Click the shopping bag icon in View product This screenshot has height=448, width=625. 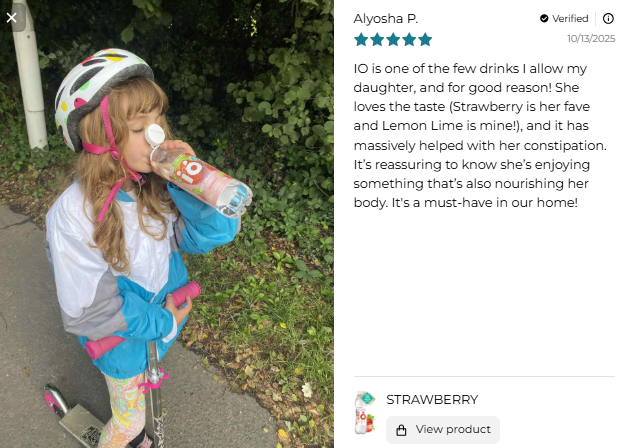coord(401,430)
